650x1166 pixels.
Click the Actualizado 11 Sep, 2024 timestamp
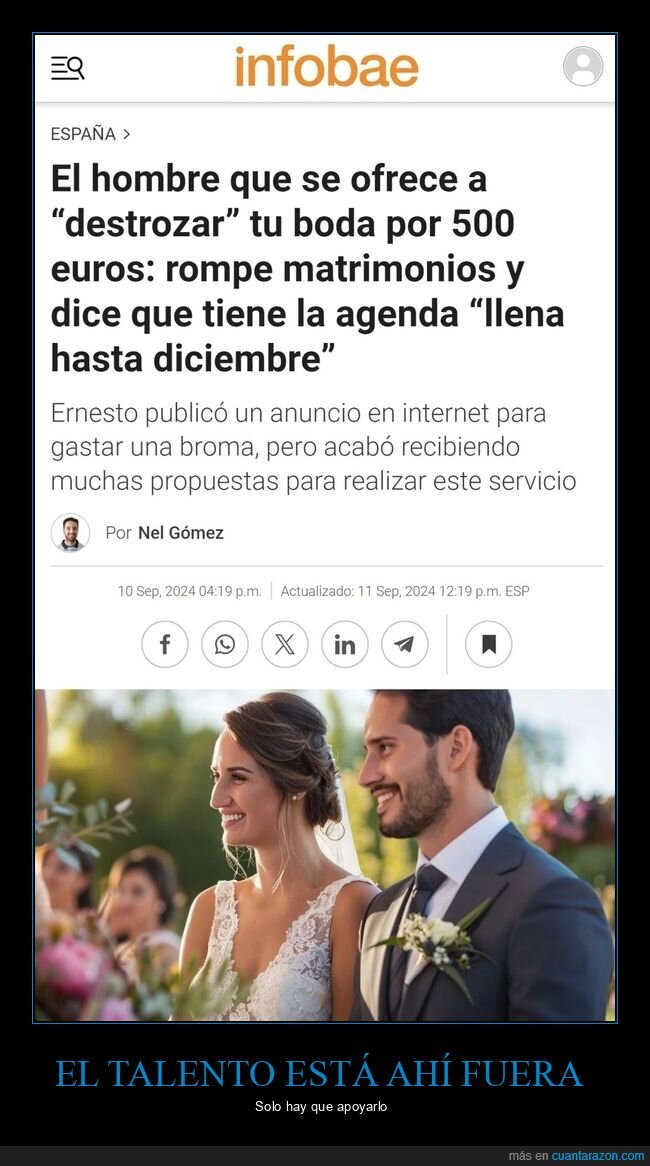click(405, 591)
